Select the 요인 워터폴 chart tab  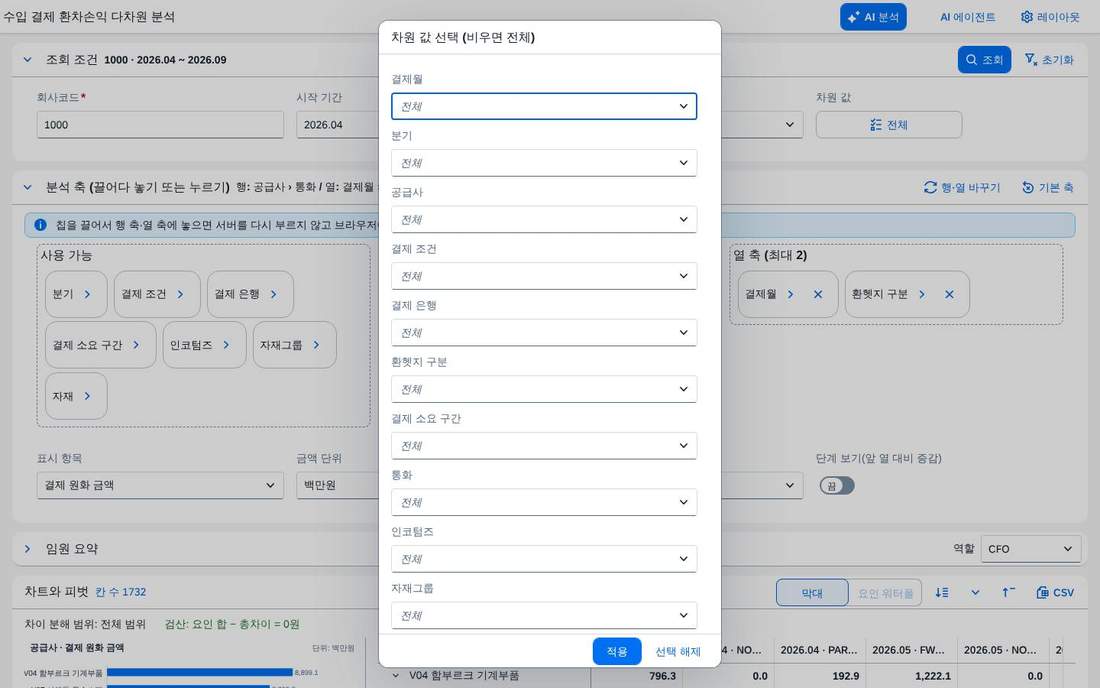(885, 593)
